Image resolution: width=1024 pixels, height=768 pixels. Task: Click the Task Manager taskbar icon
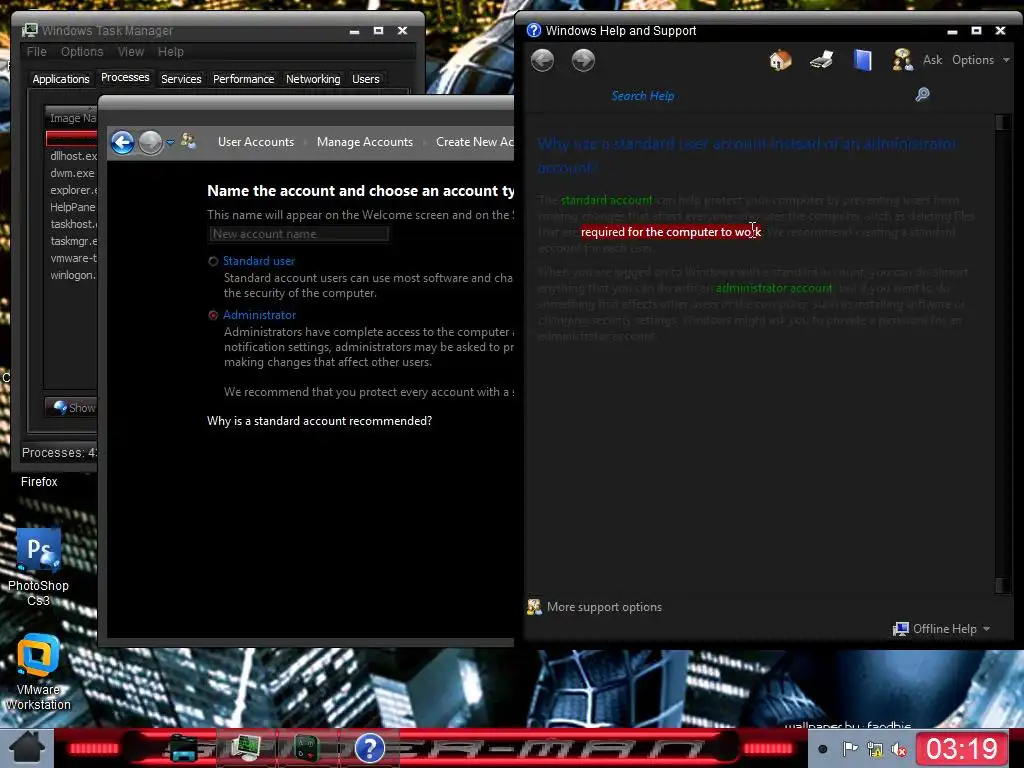pyautogui.click(x=246, y=748)
